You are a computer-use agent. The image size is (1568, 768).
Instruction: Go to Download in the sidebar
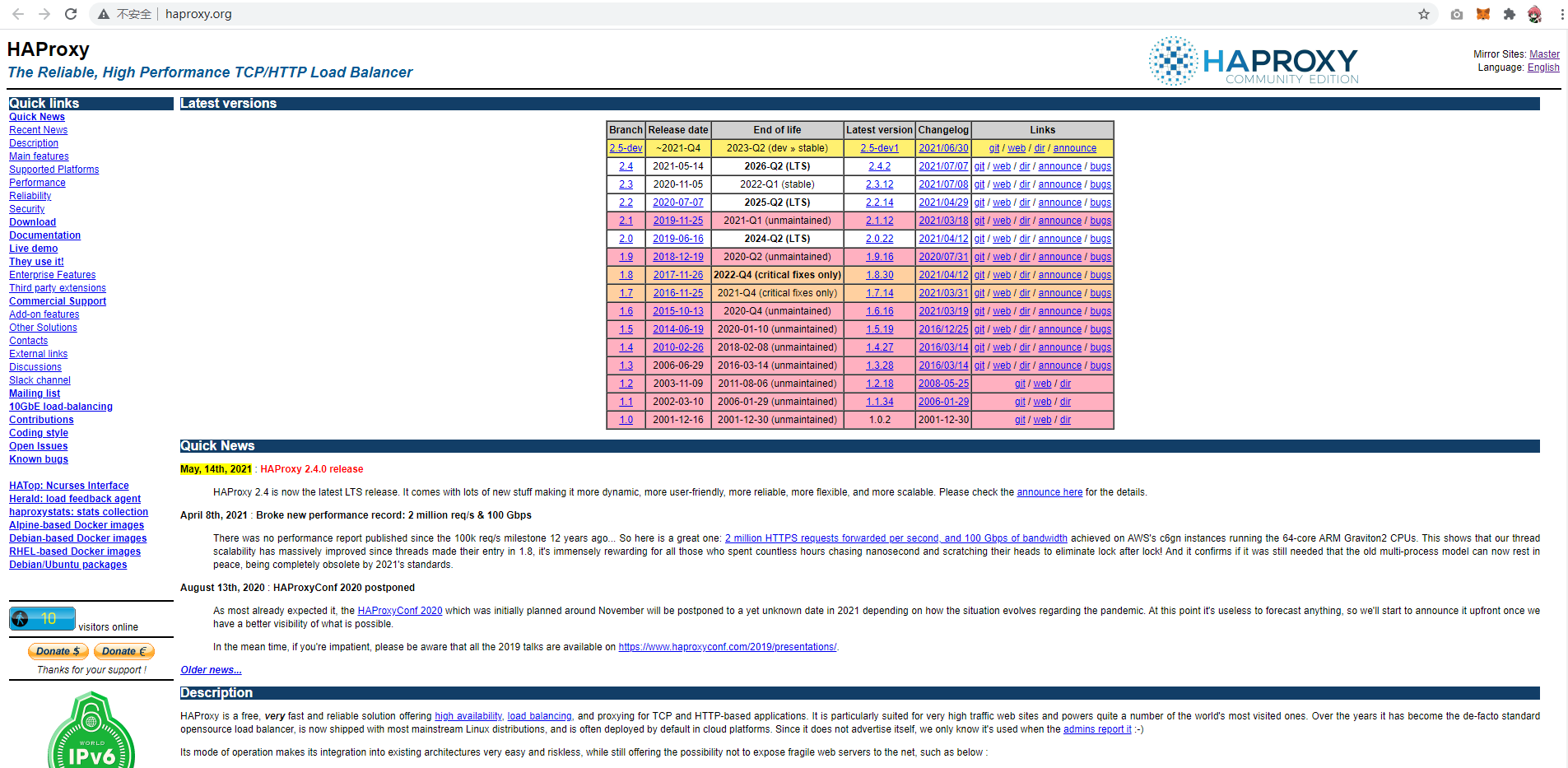[x=33, y=222]
